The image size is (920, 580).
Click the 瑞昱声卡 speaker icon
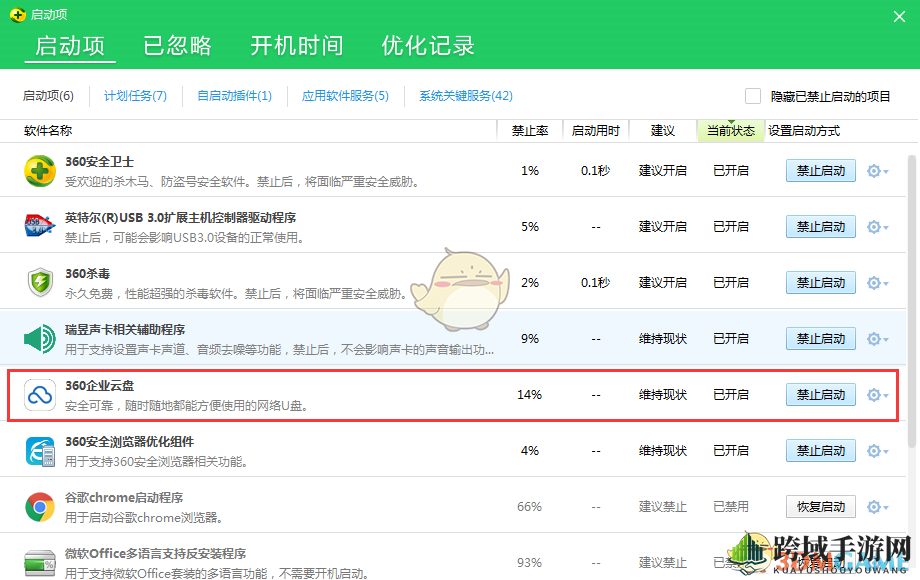click(40, 338)
